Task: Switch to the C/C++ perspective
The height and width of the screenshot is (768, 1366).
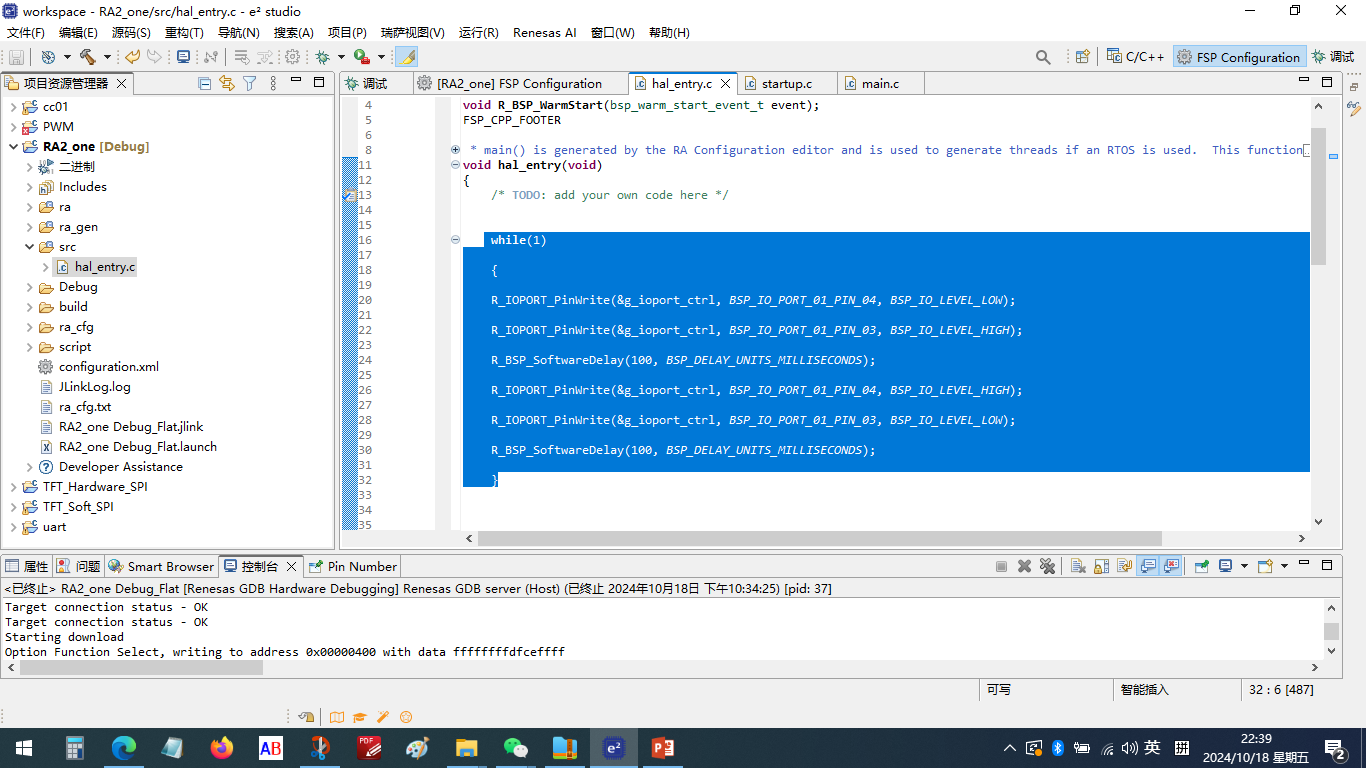Action: click(x=1136, y=57)
